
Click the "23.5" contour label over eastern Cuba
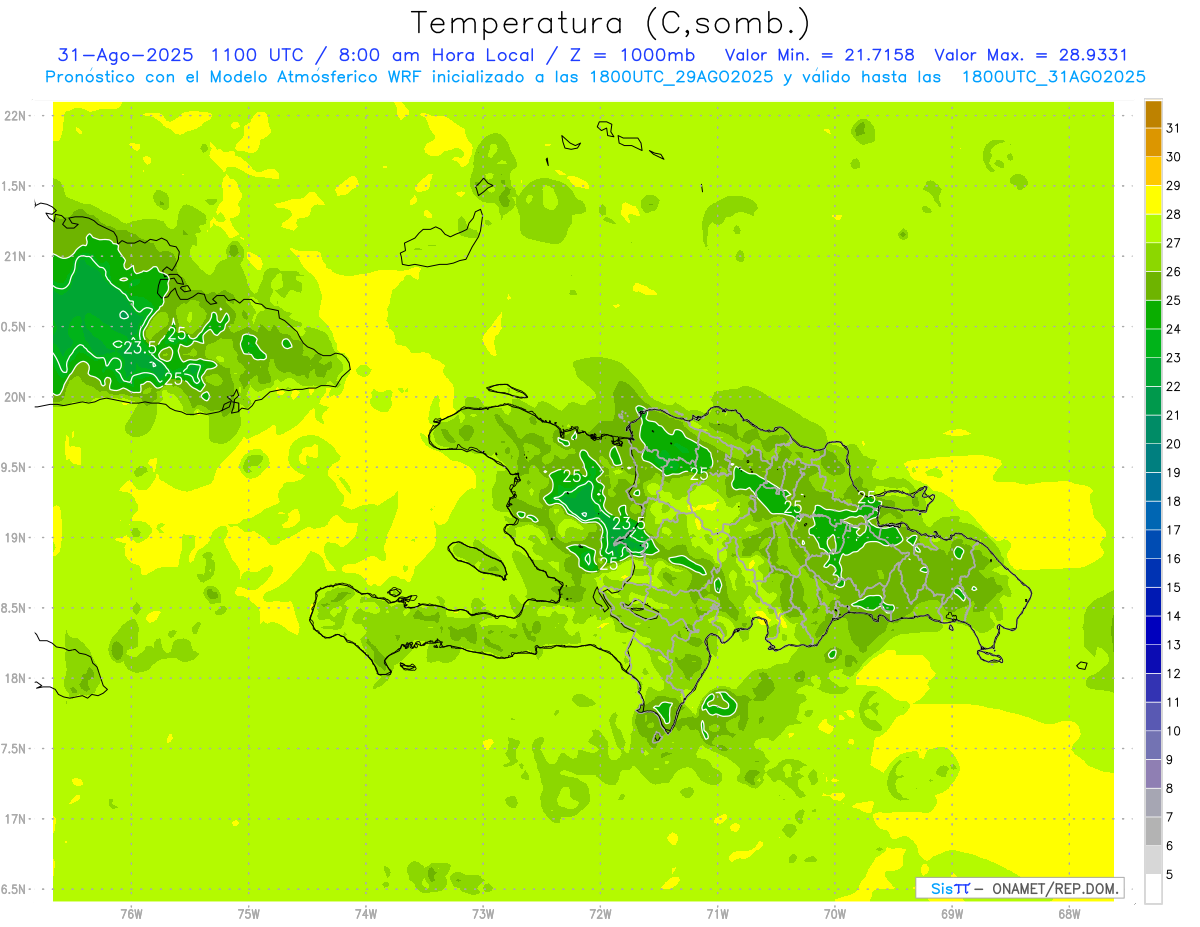coord(141,348)
